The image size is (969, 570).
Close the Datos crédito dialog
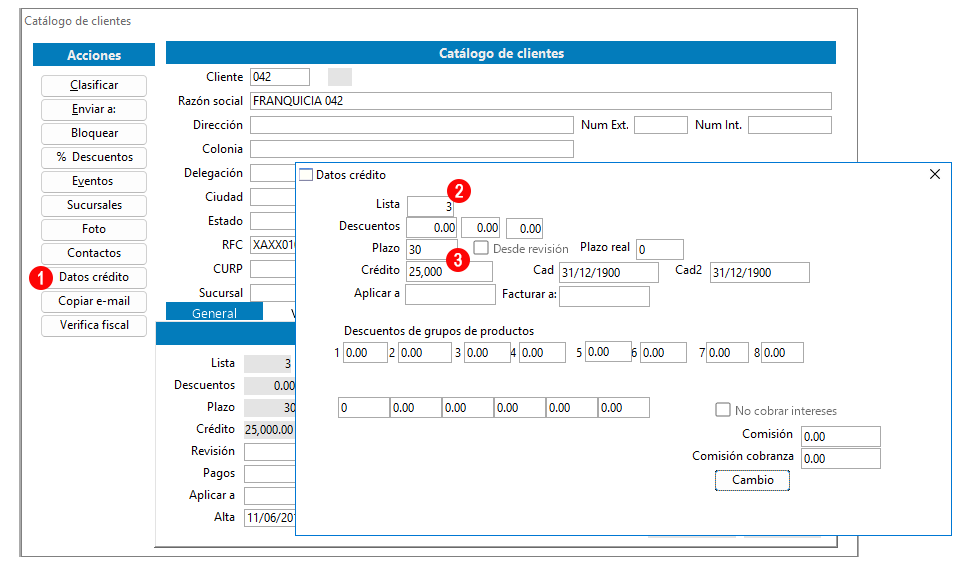934,174
